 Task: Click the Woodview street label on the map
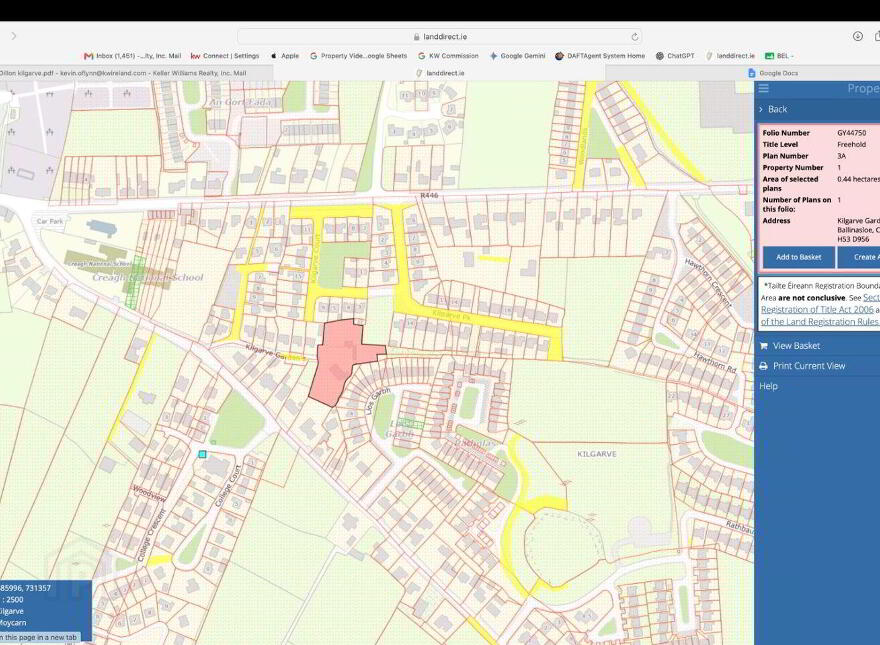click(x=149, y=493)
